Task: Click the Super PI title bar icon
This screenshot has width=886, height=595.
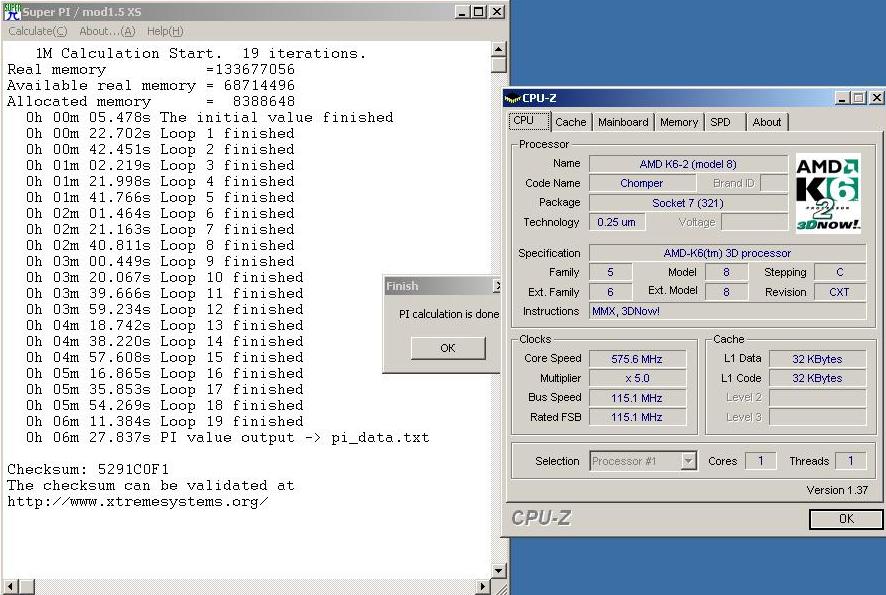Action: [x=12, y=12]
